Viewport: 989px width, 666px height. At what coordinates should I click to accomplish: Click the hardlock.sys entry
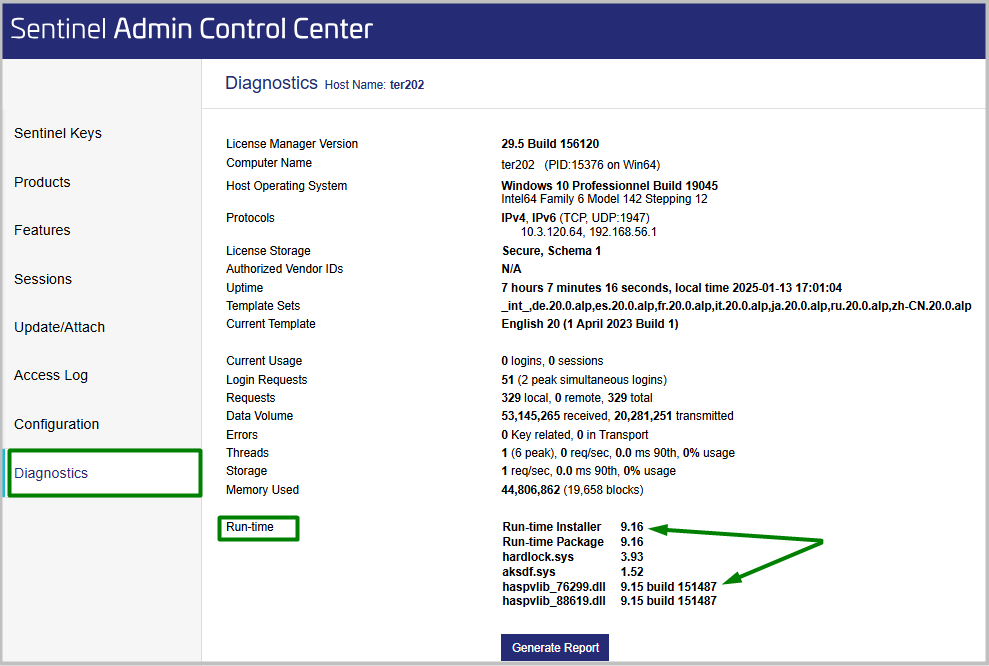[538, 557]
